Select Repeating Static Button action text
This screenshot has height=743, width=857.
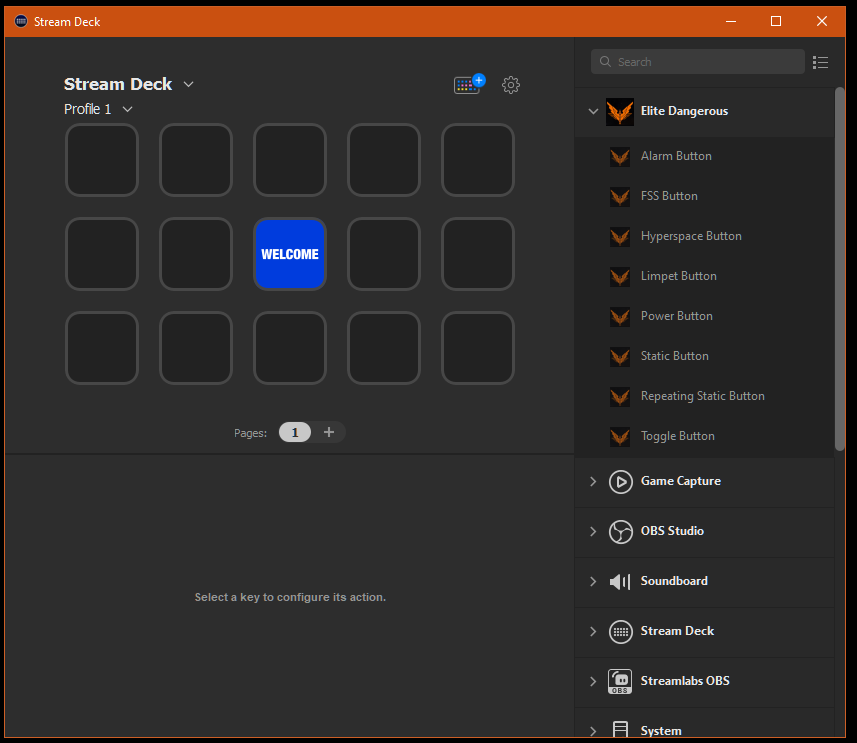tap(702, 396)
